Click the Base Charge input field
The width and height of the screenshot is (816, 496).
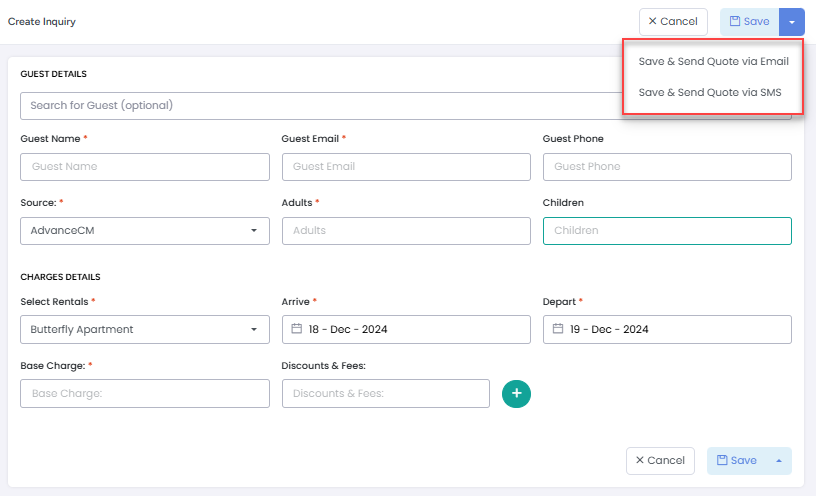point(145,394)
